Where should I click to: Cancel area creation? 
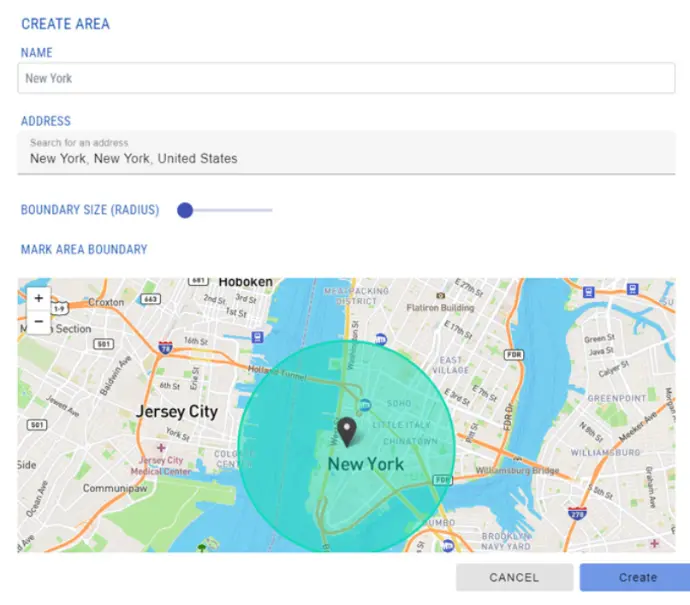click(514, 577)
